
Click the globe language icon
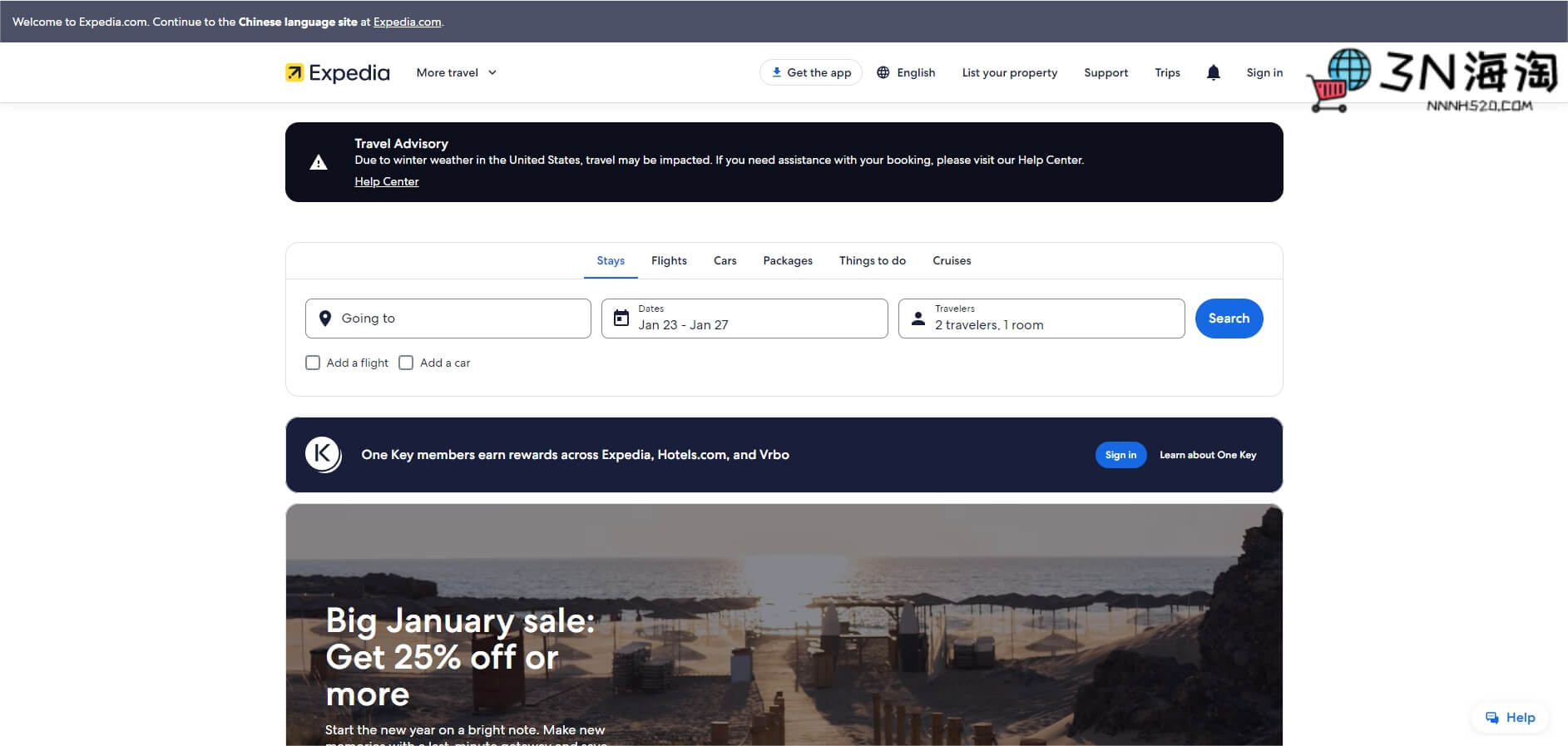pyautogui.click(x=883, y=72)
